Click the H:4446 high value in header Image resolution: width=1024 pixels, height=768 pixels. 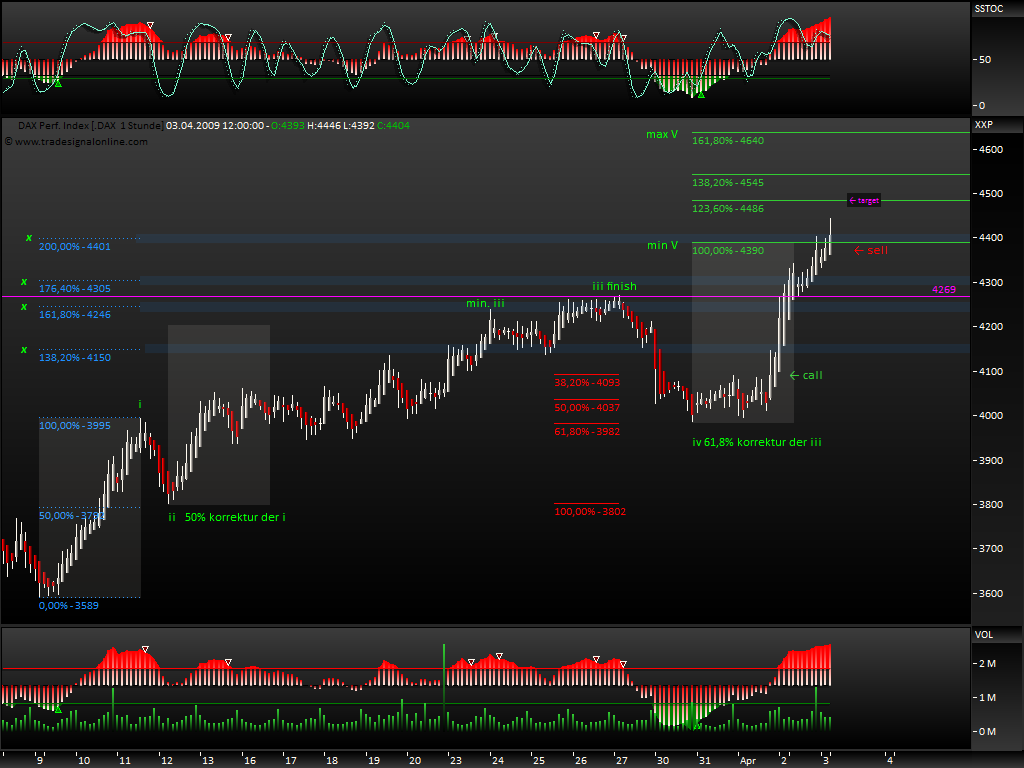click(x=323, y=125)
